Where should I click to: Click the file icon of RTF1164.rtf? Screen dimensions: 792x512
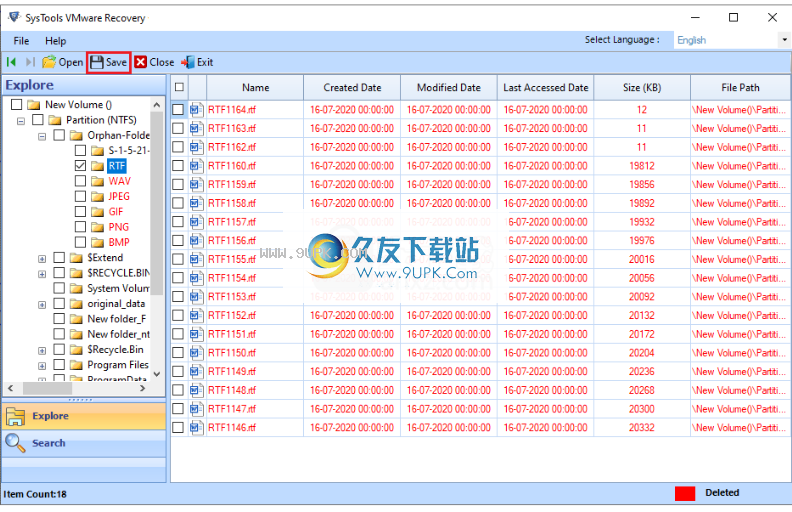196,110
